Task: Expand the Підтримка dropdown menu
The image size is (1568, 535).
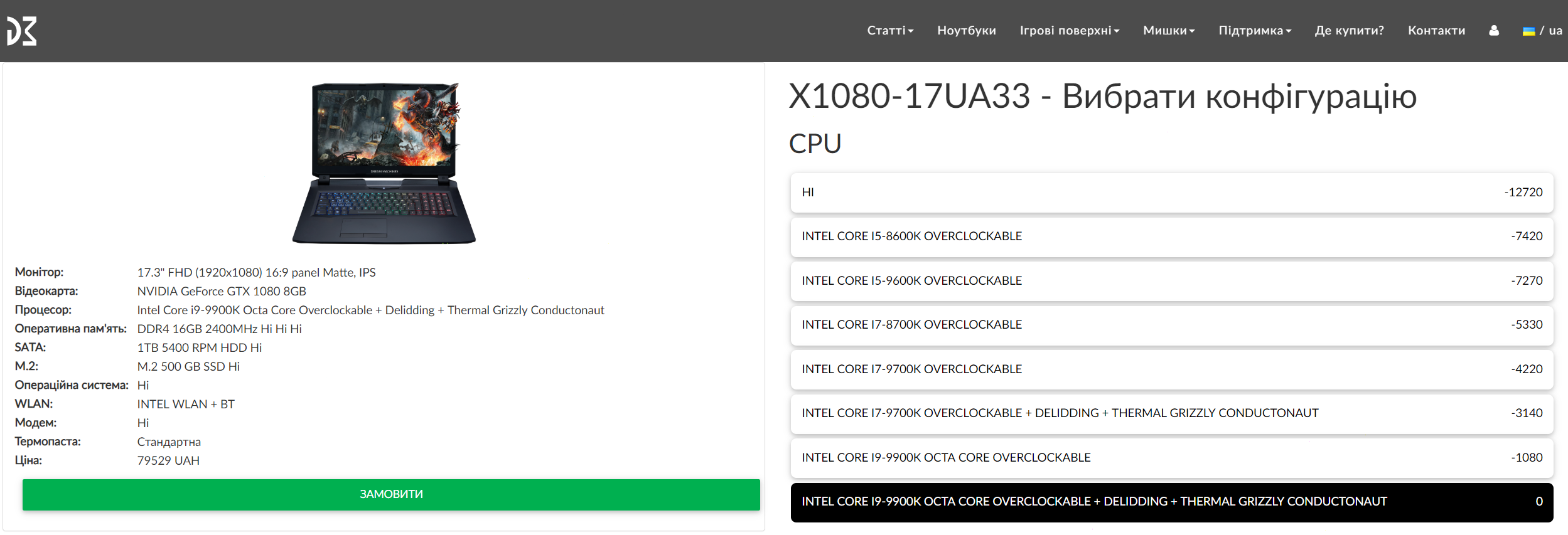Action: (1255, 30)
